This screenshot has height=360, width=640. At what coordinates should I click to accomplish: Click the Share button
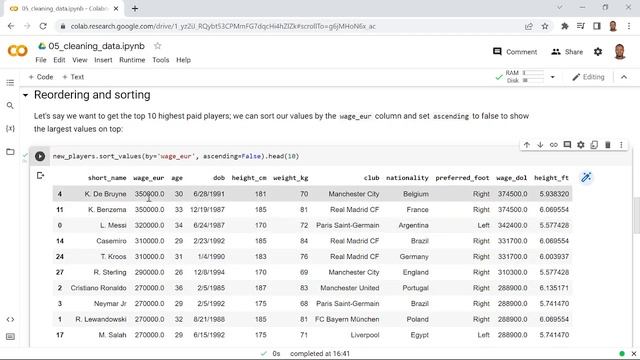pos(567,52)
